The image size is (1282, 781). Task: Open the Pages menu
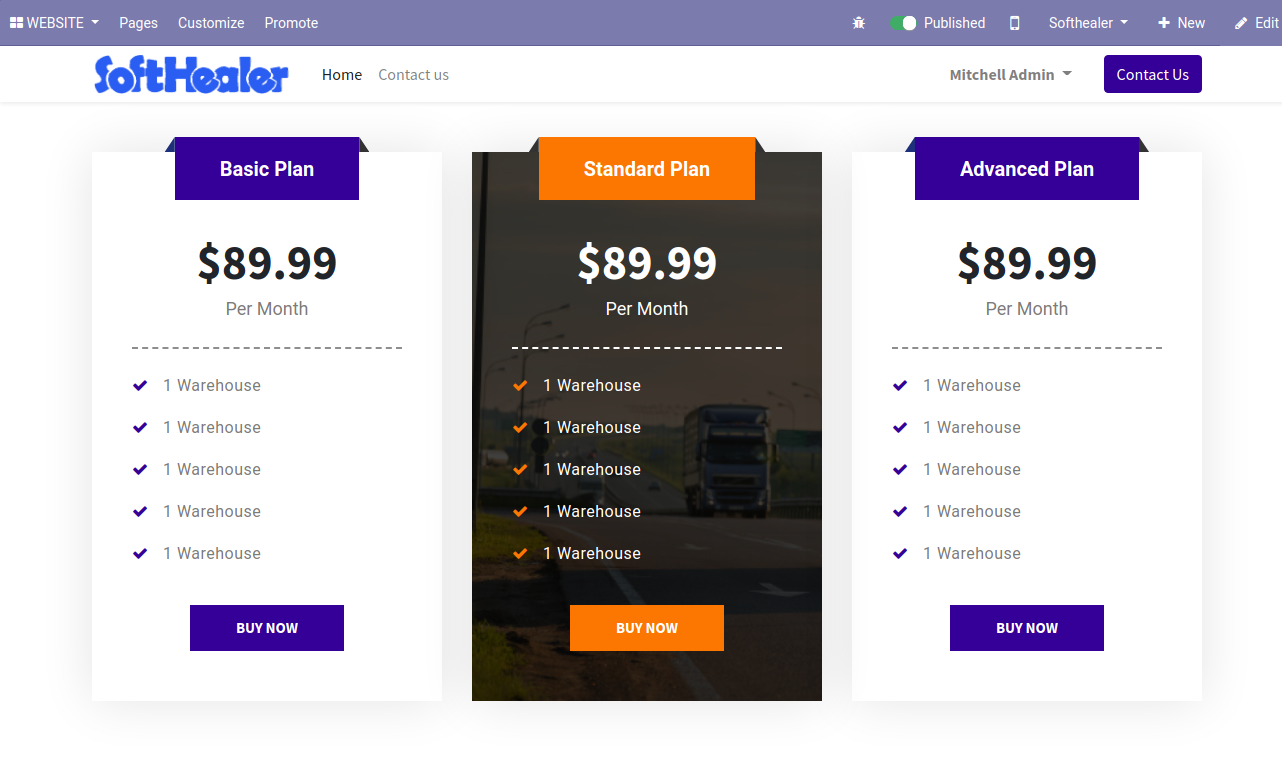tap(138, 23)
